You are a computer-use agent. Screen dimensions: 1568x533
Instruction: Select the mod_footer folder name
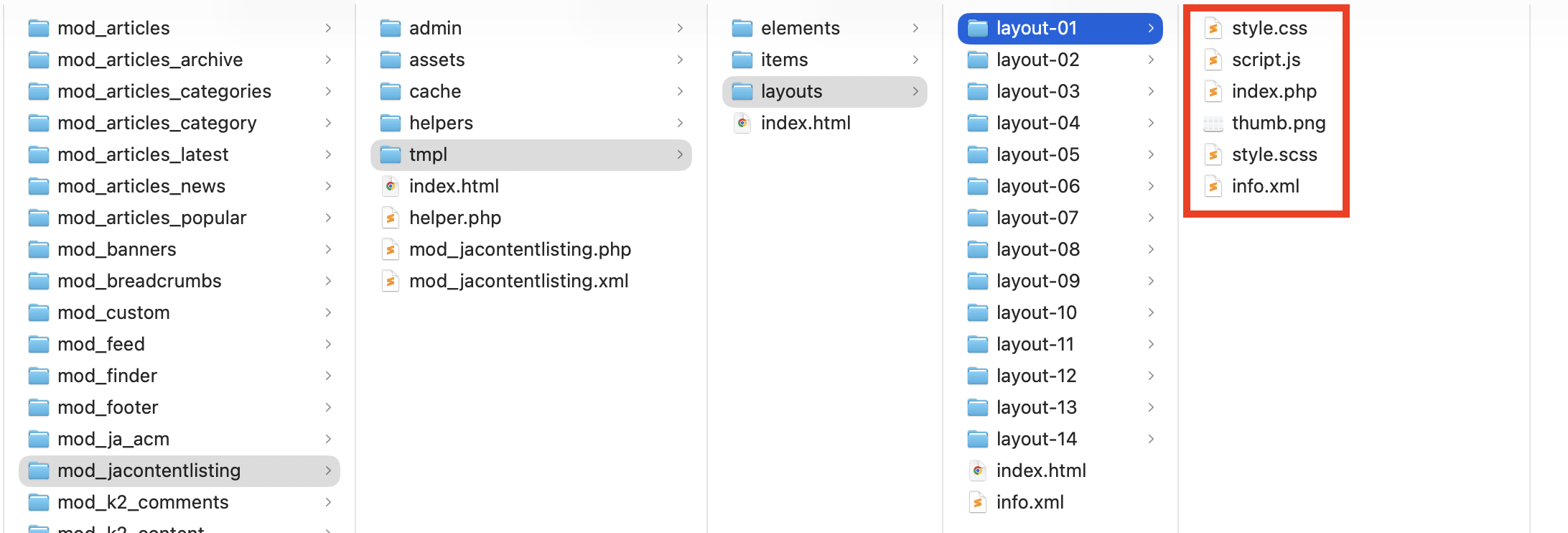[x=108, y=407]
